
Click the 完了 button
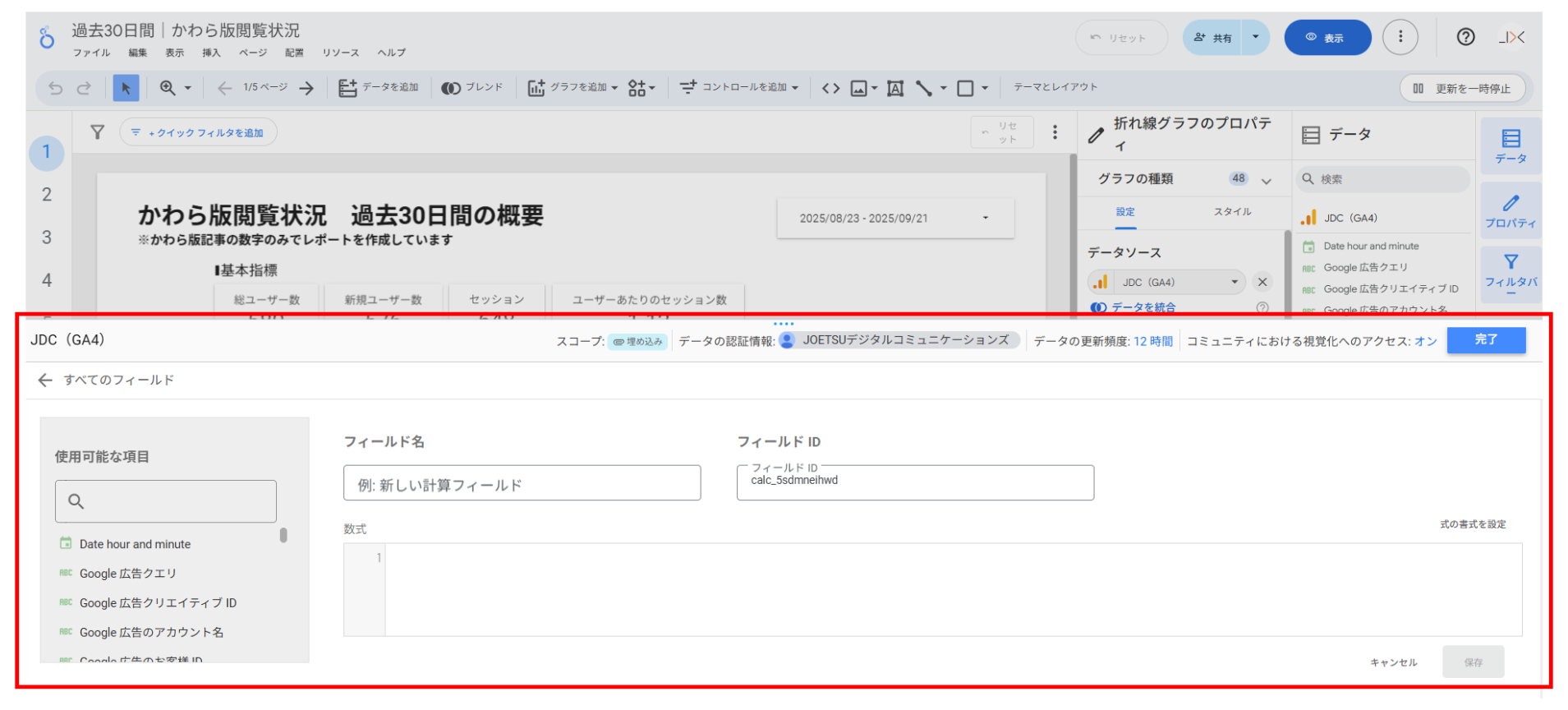(x=1485, y=340)
